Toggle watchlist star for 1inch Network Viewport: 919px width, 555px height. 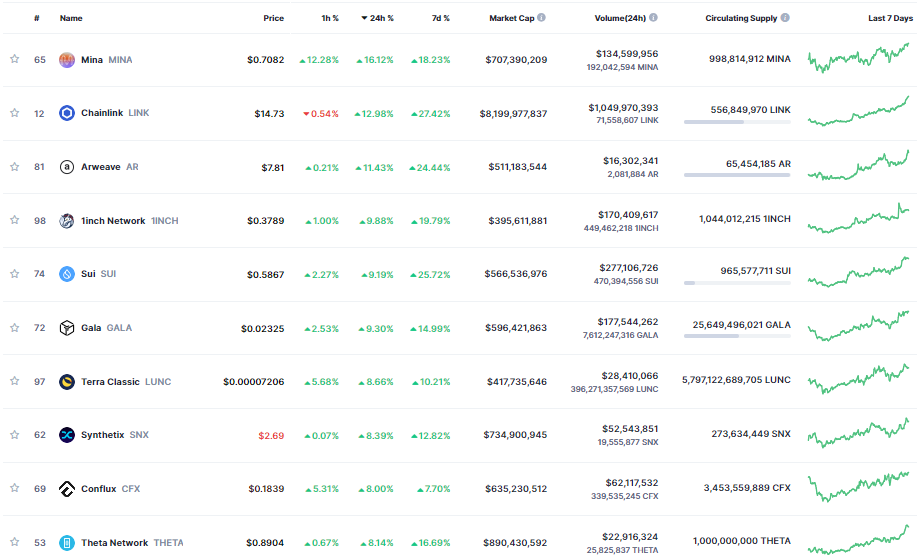[15, 220]
